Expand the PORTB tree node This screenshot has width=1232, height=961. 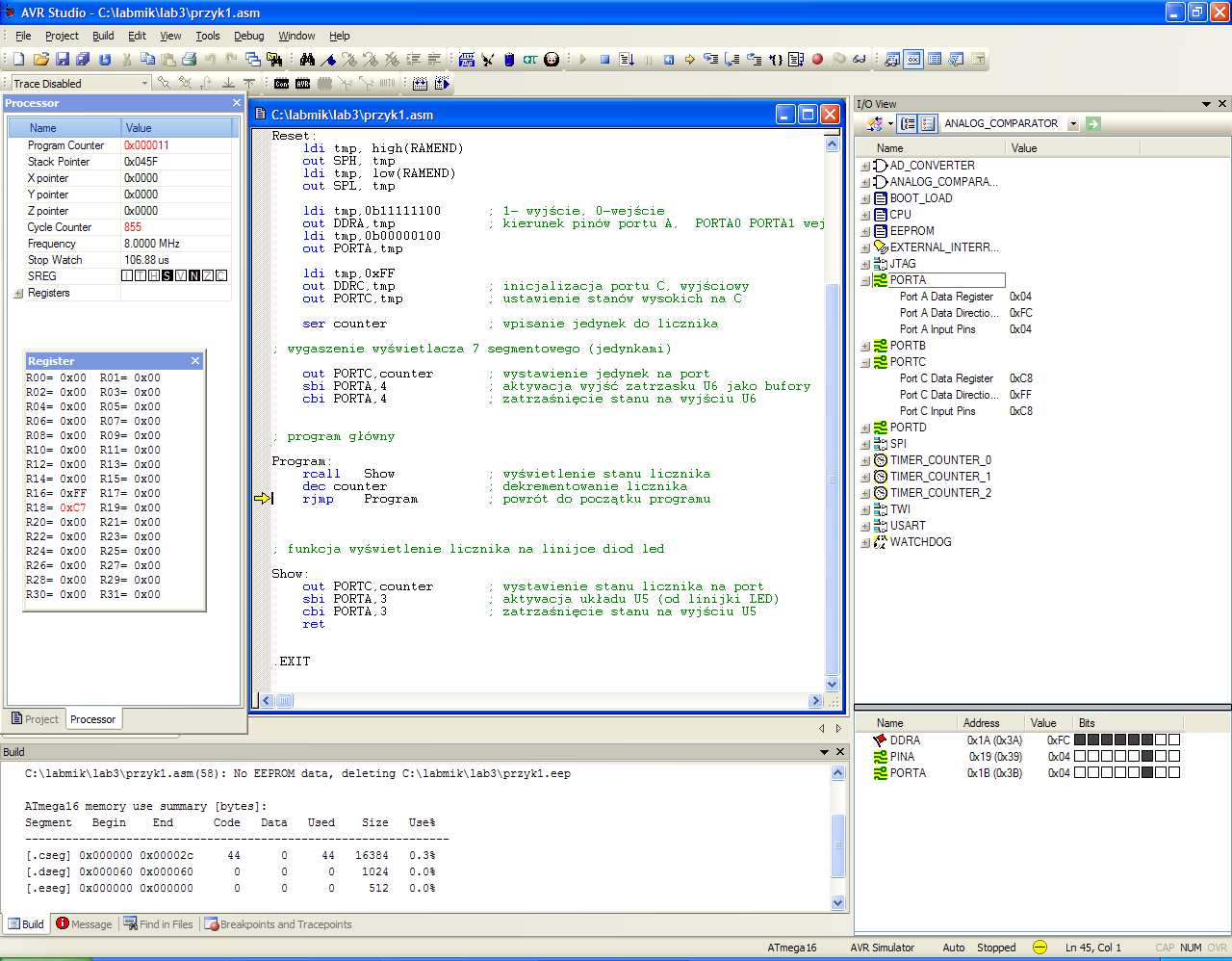865,346
